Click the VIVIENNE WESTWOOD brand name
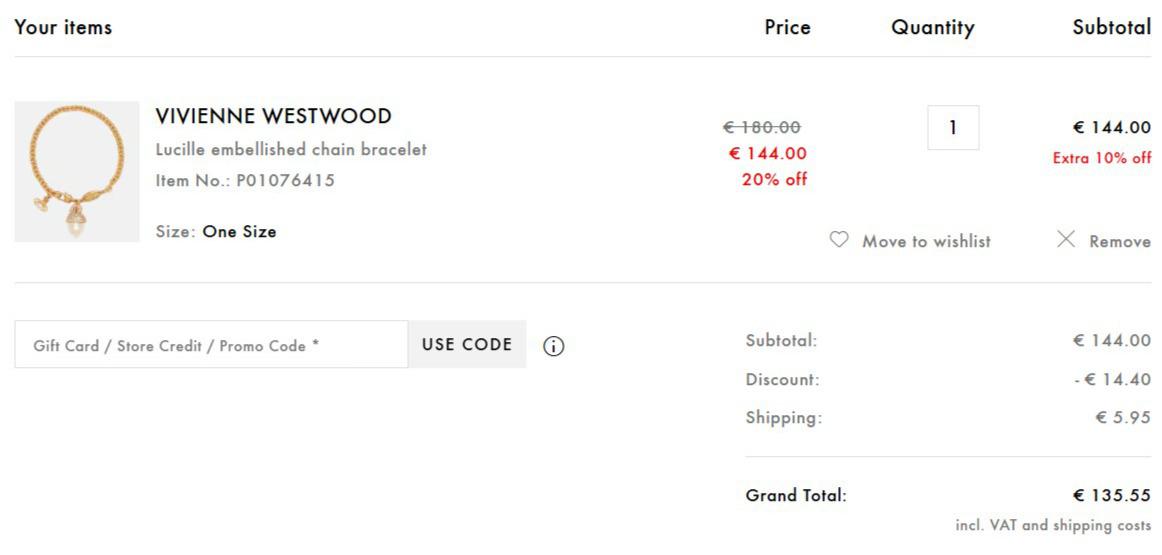1162x555 pixels. click(273, 116)
